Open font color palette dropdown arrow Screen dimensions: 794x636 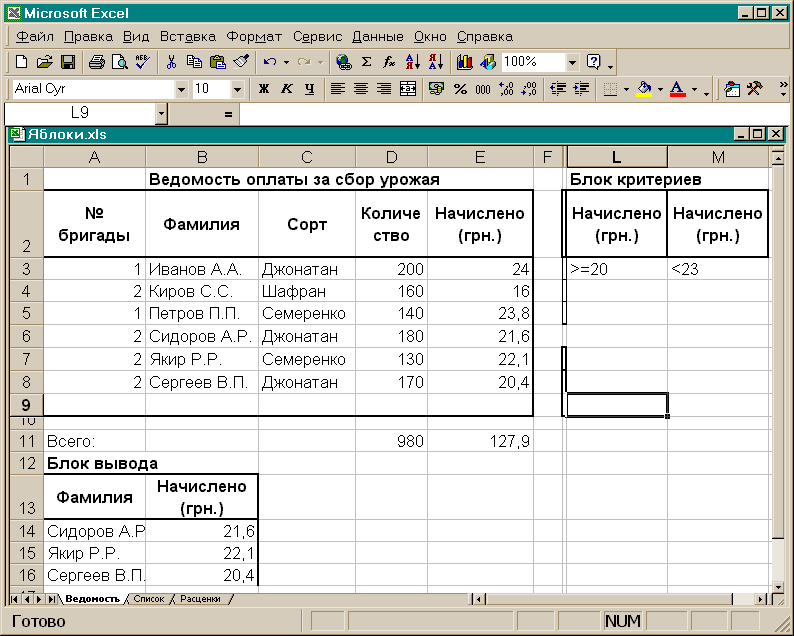pyautogui.click(x=694, y=89)
